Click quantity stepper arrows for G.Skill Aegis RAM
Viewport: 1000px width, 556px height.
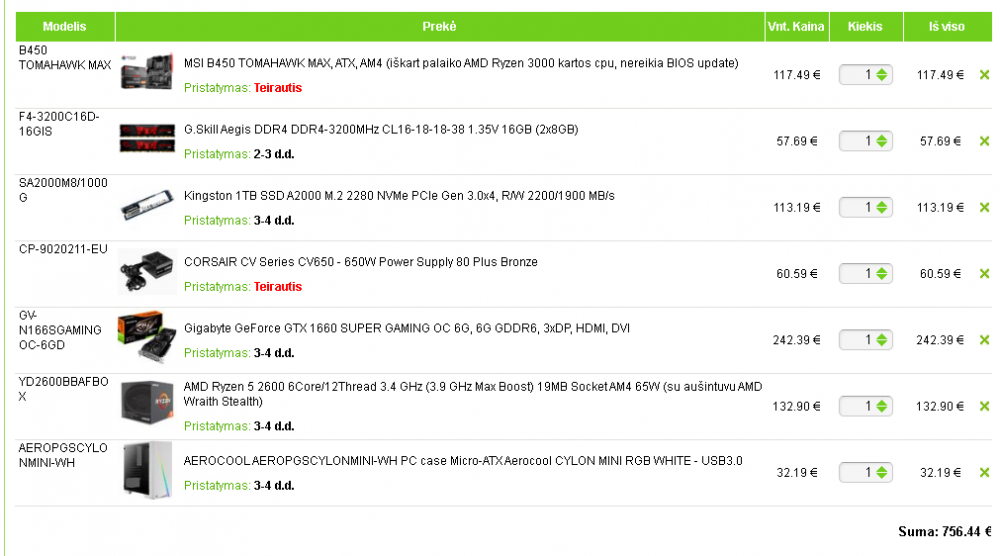pos(882,142)
